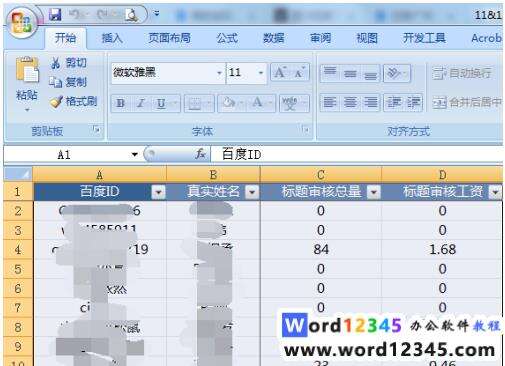Save the workbook with floppy icon

(55, 15)
